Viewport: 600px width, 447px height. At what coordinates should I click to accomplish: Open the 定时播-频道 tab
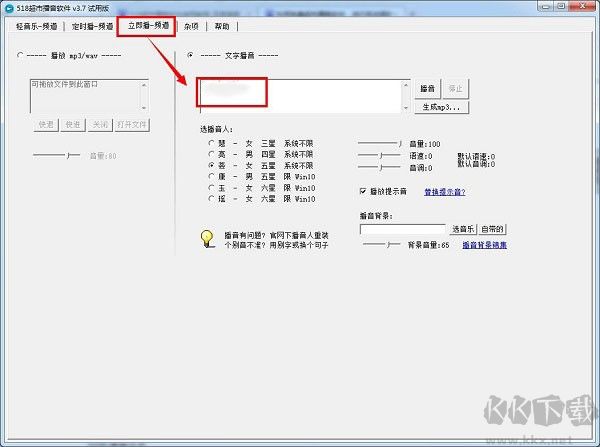(93, 26)
